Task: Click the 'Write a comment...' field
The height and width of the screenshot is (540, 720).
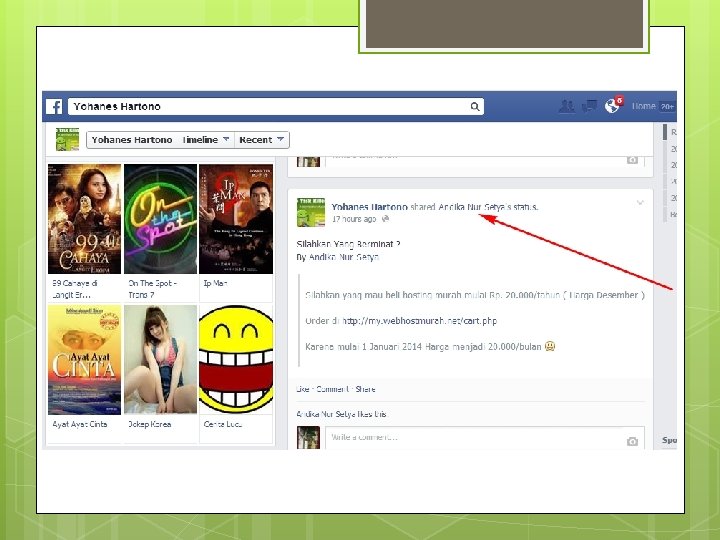Action: (485, 438)
